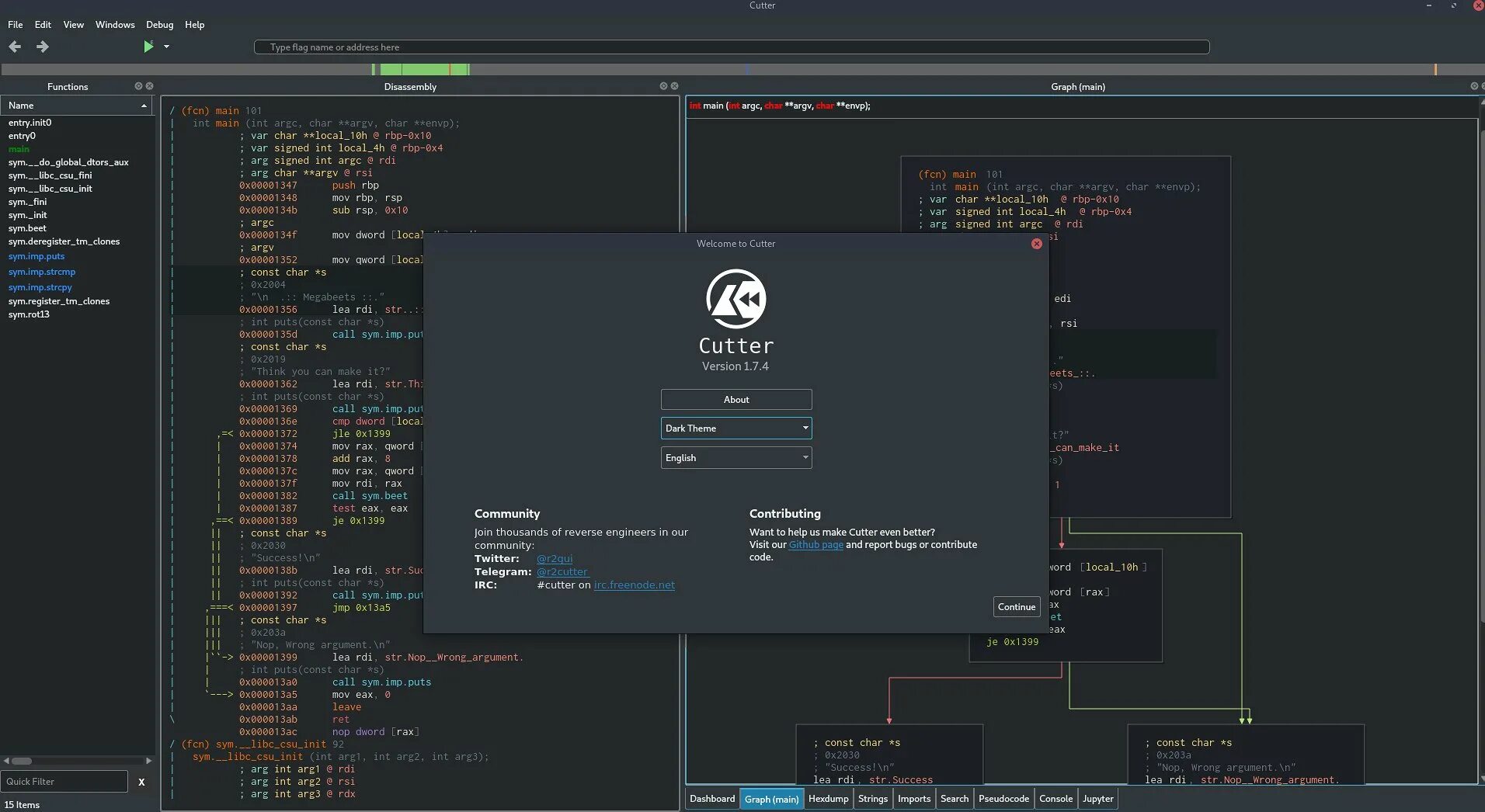
Task: Switch to the Strings tab
Action: point(873,799)
